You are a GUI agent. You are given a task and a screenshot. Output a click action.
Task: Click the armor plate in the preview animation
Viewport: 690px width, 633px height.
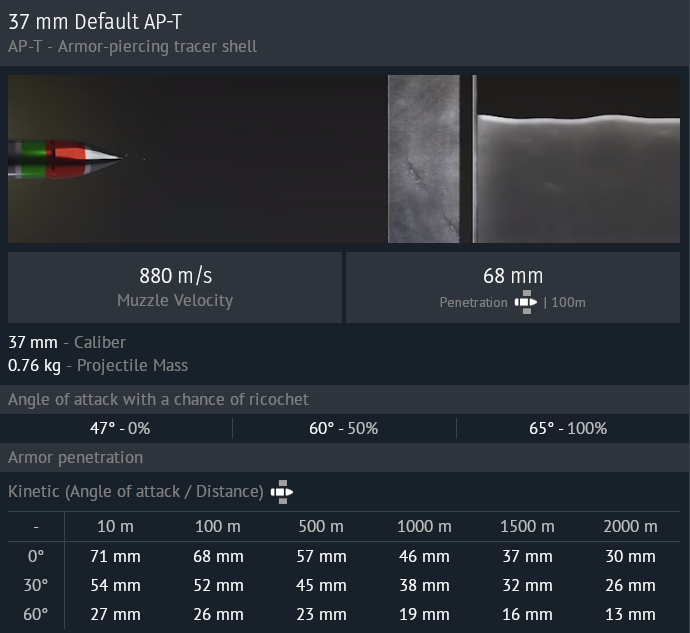pyautogui.click(x=423, y=159)
